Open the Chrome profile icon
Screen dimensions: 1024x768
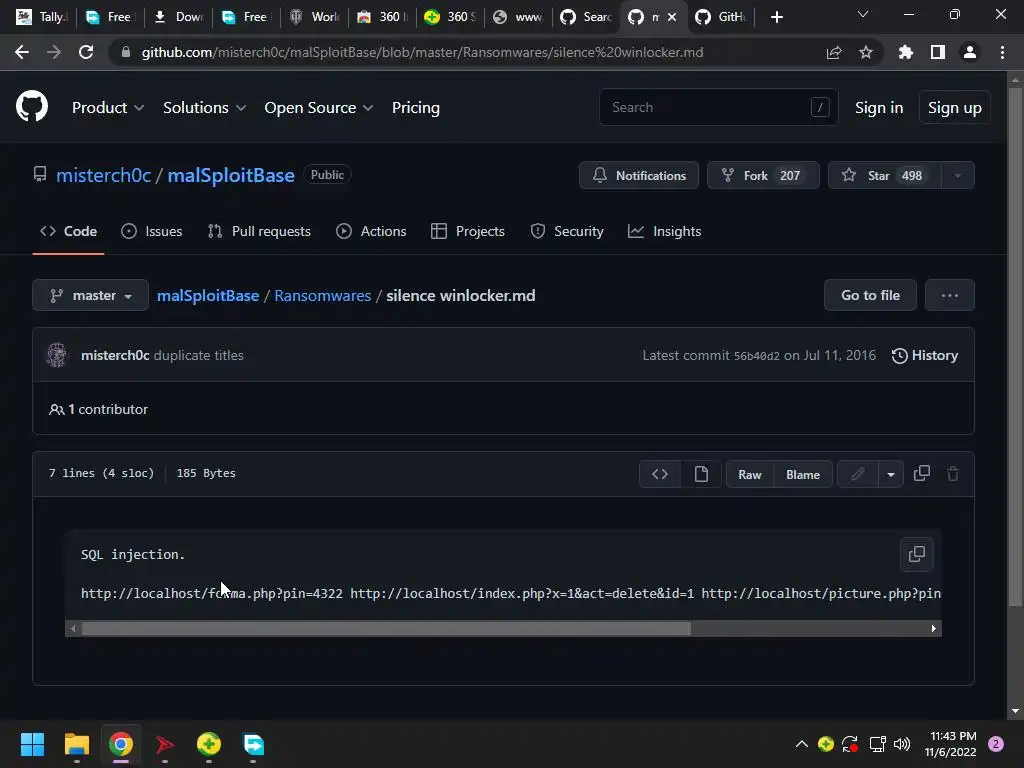[x=969, y=52]
